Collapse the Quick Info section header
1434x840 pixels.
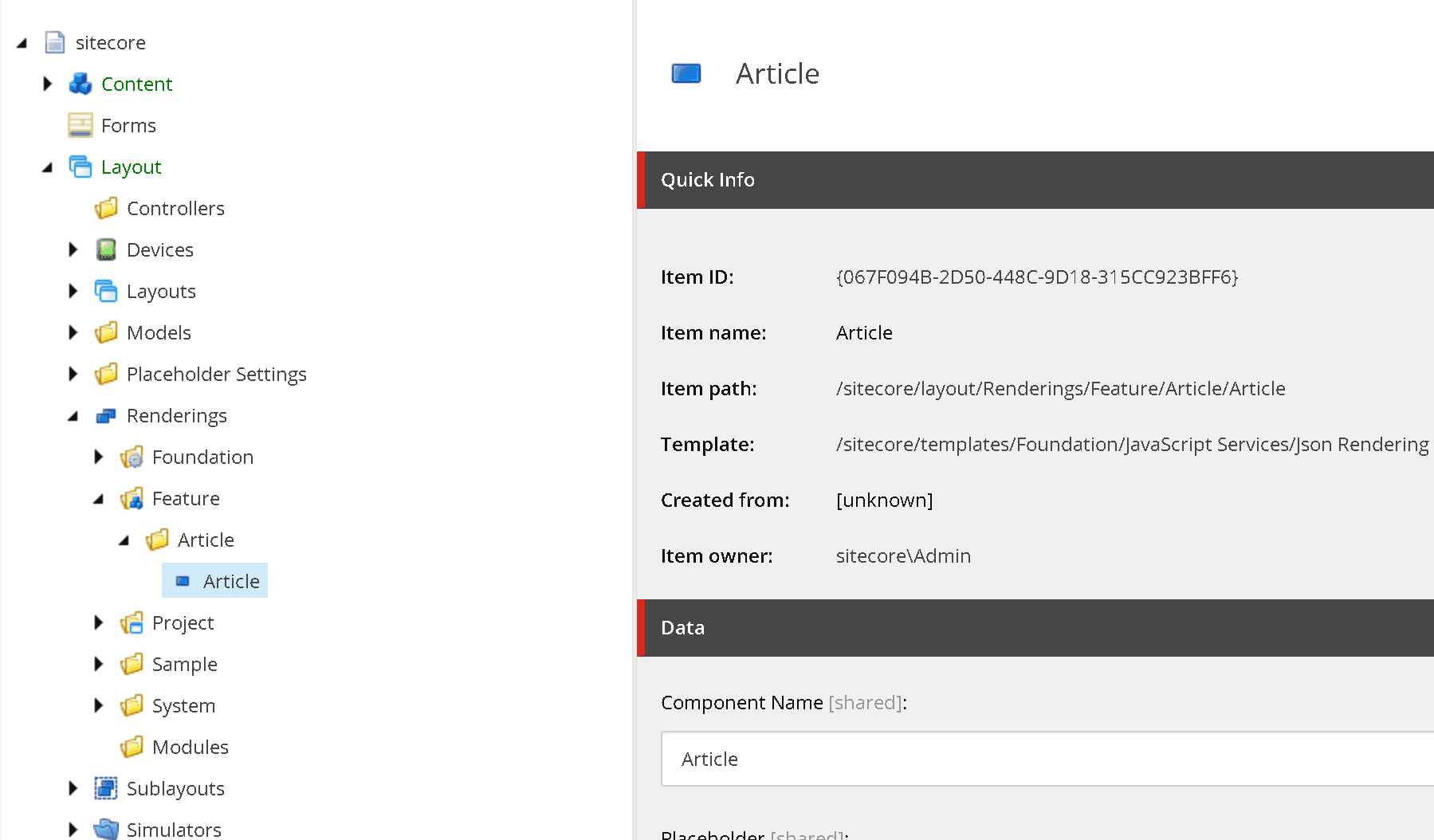1036,180
